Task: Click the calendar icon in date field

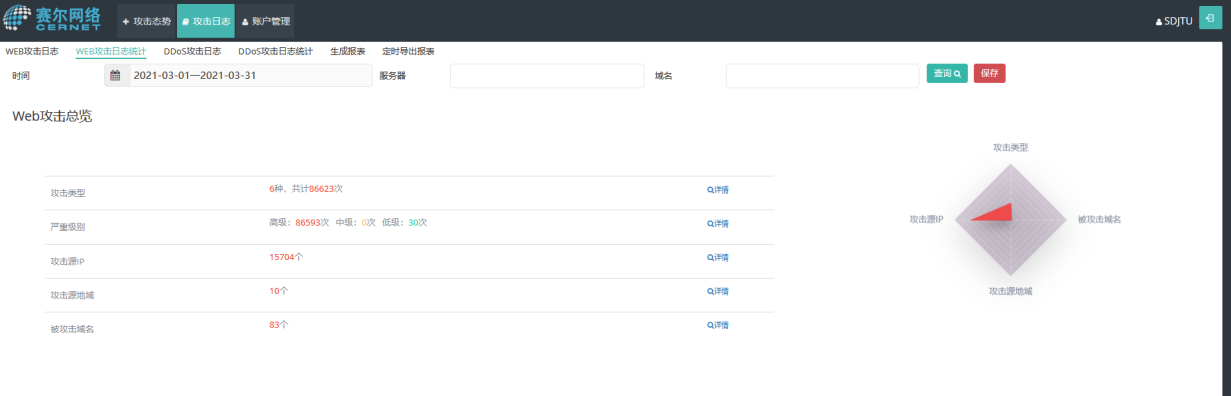Action: tap(116, 75)
